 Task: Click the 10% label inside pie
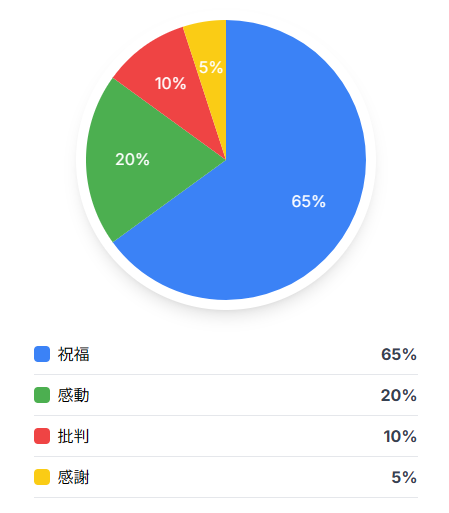[x=170, y=83]
